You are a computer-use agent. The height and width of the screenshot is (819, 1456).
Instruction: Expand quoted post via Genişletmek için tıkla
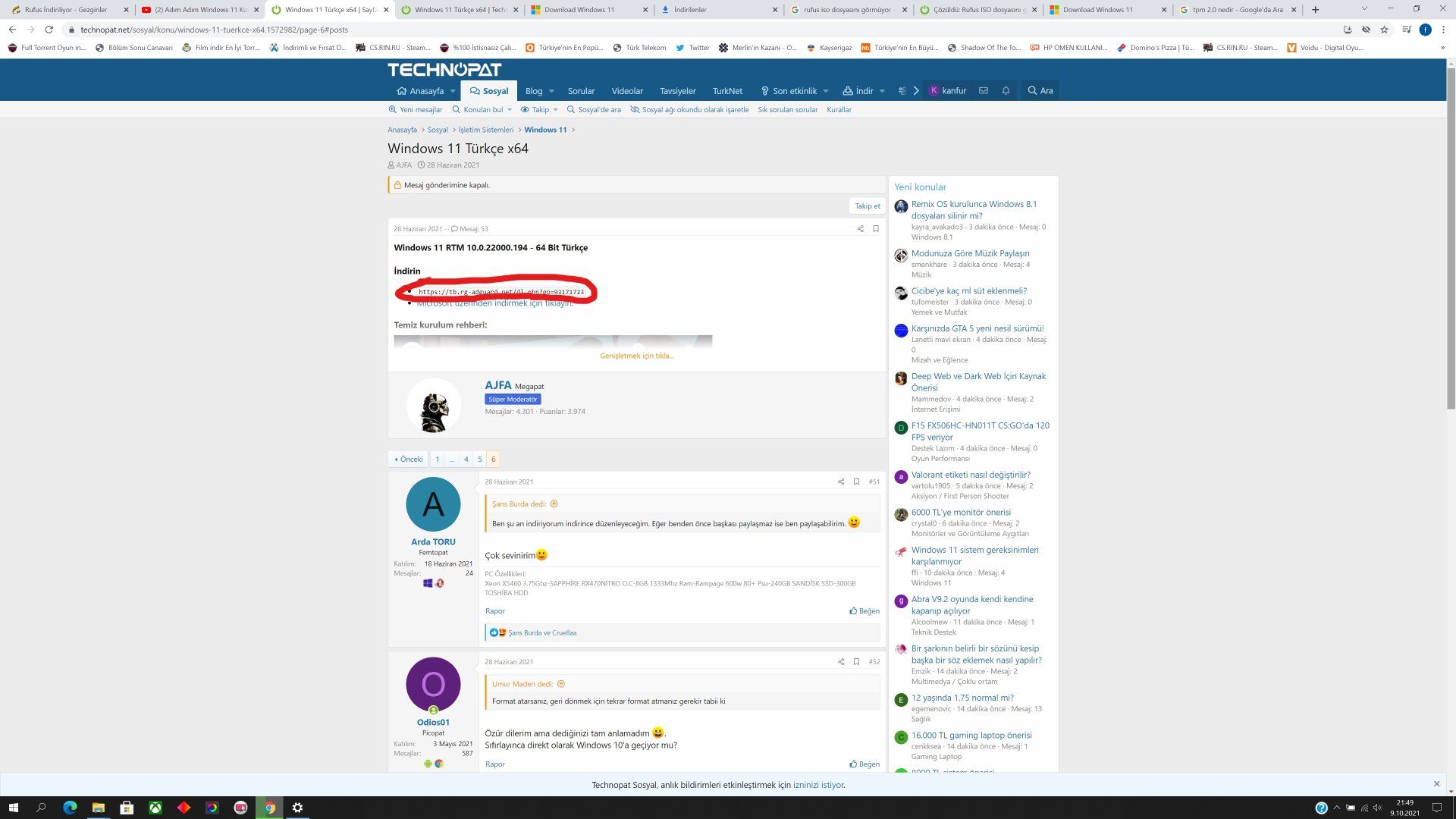636,356
